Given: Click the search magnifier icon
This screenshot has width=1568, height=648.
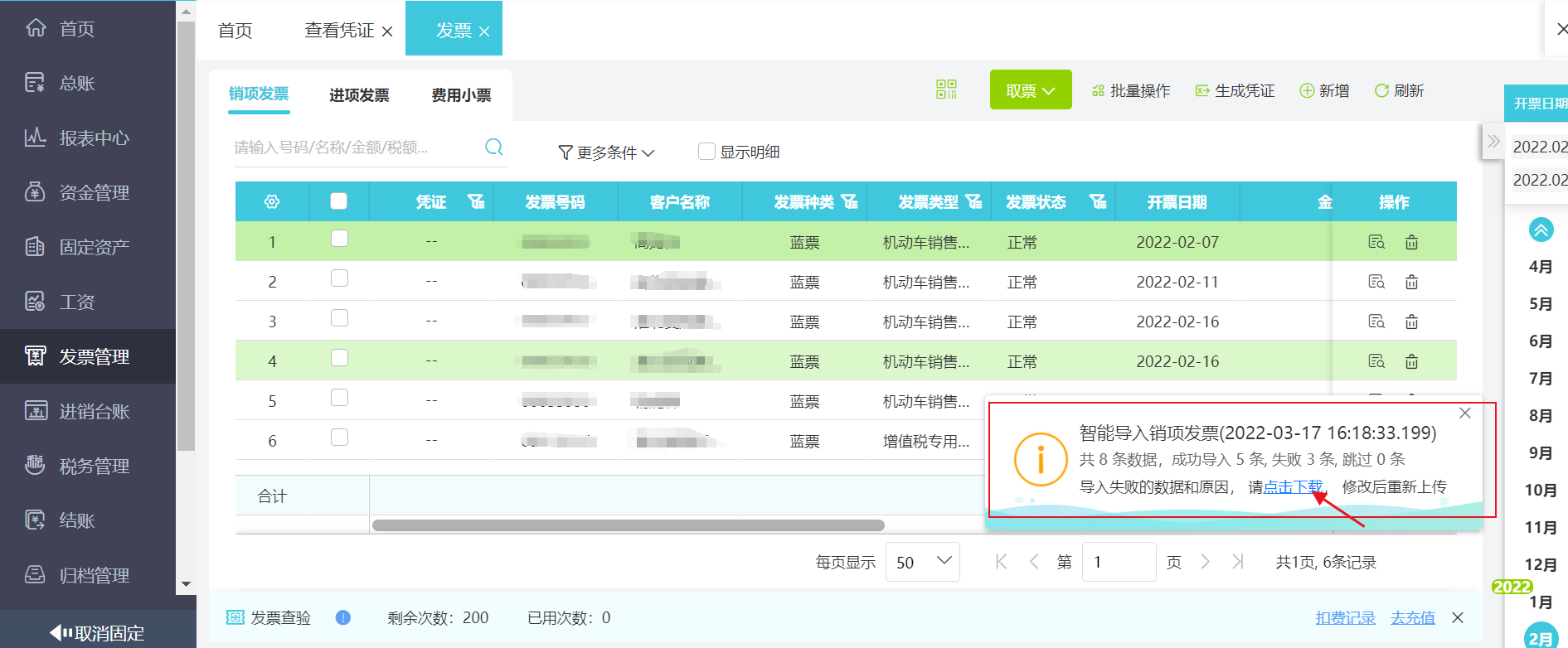Looking at the screenshot, I should 493,147.
